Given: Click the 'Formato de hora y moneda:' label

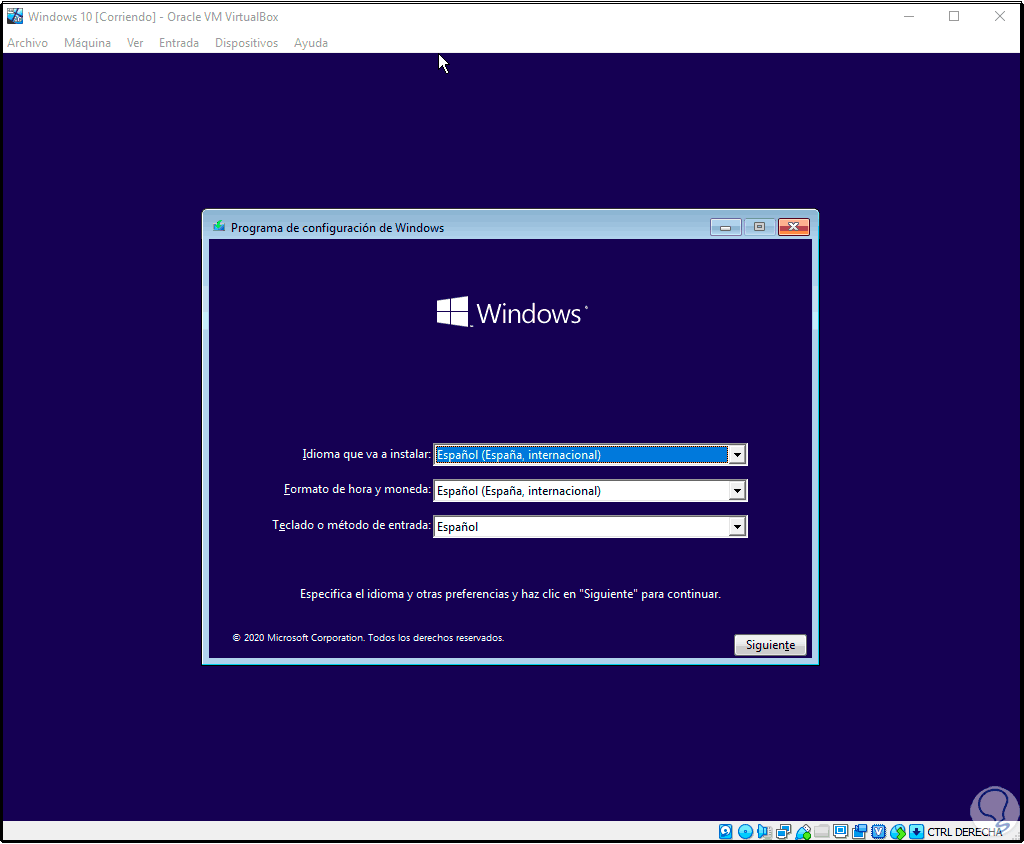Looking at the screenshot, I should tap(357, 489).
